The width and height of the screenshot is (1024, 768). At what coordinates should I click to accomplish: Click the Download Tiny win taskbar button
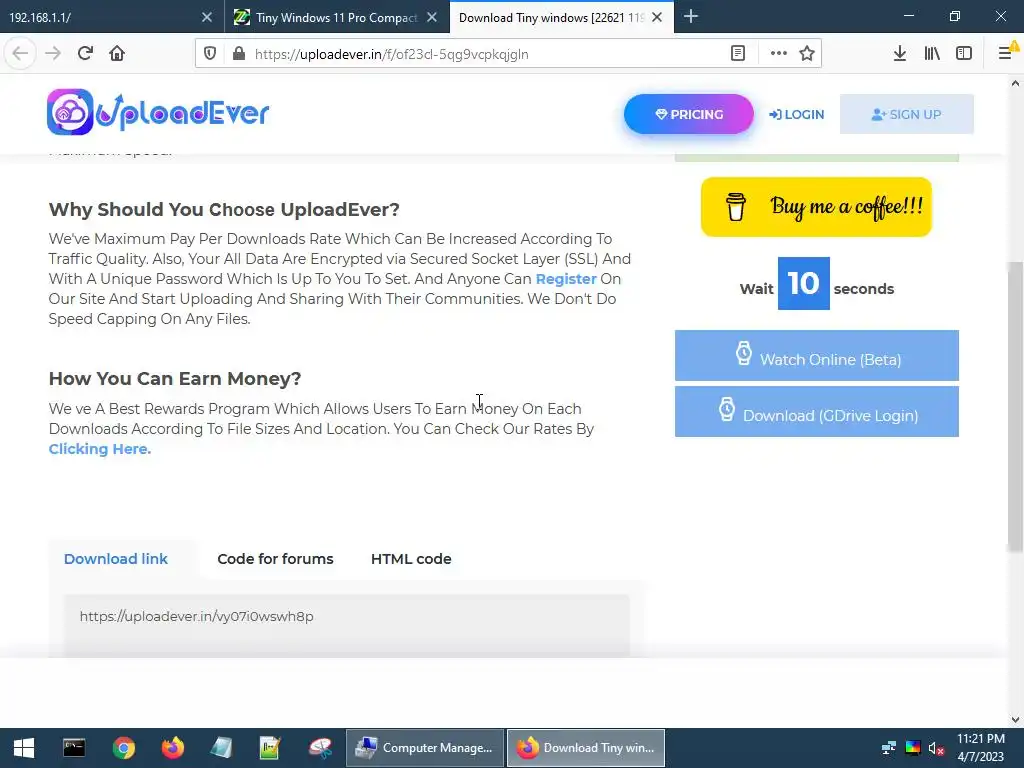pos(586,748)
